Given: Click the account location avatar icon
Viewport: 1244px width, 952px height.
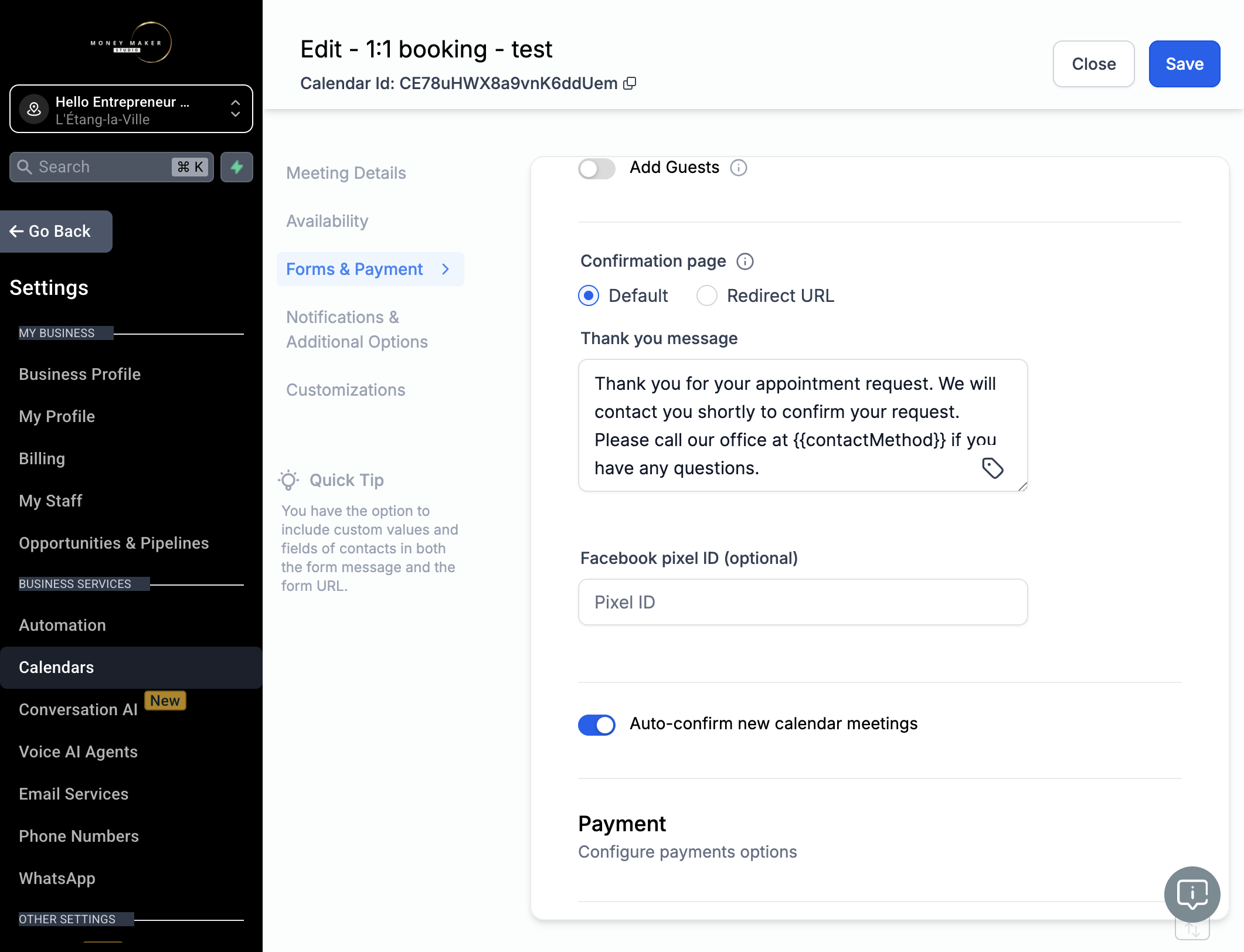Looking at the screenshot, I should [x=34, y=109].
